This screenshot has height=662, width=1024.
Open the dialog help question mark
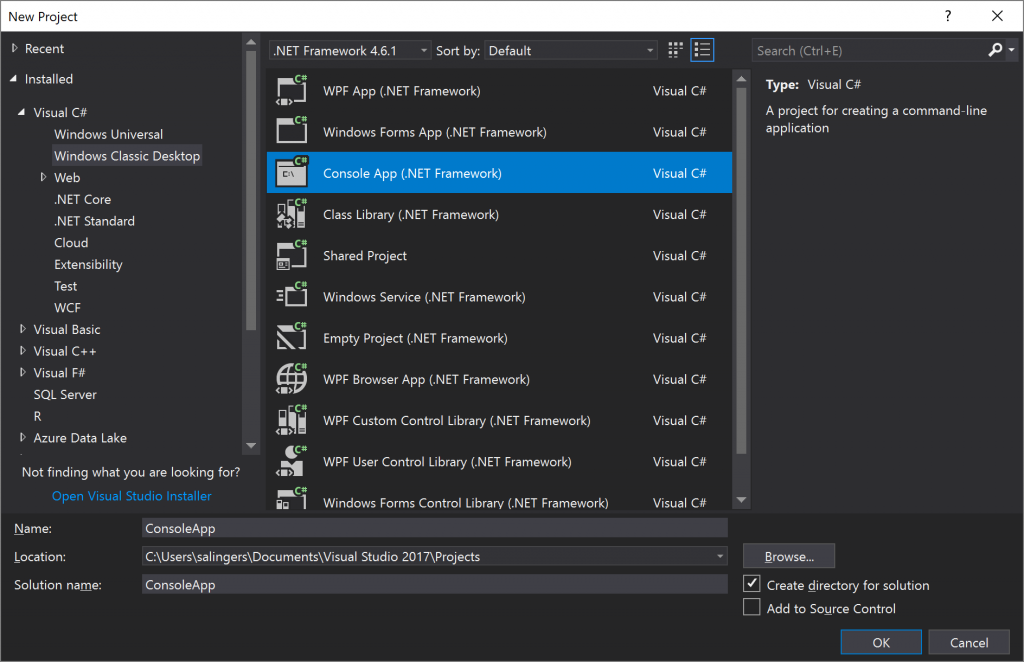click(948, 16)
